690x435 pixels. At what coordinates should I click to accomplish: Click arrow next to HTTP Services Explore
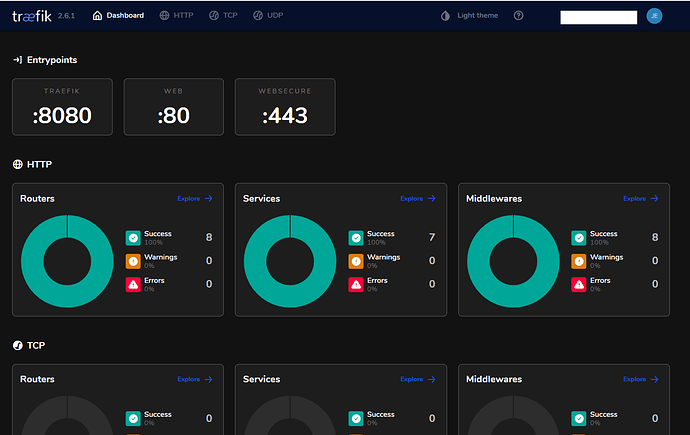coord(432,198)
